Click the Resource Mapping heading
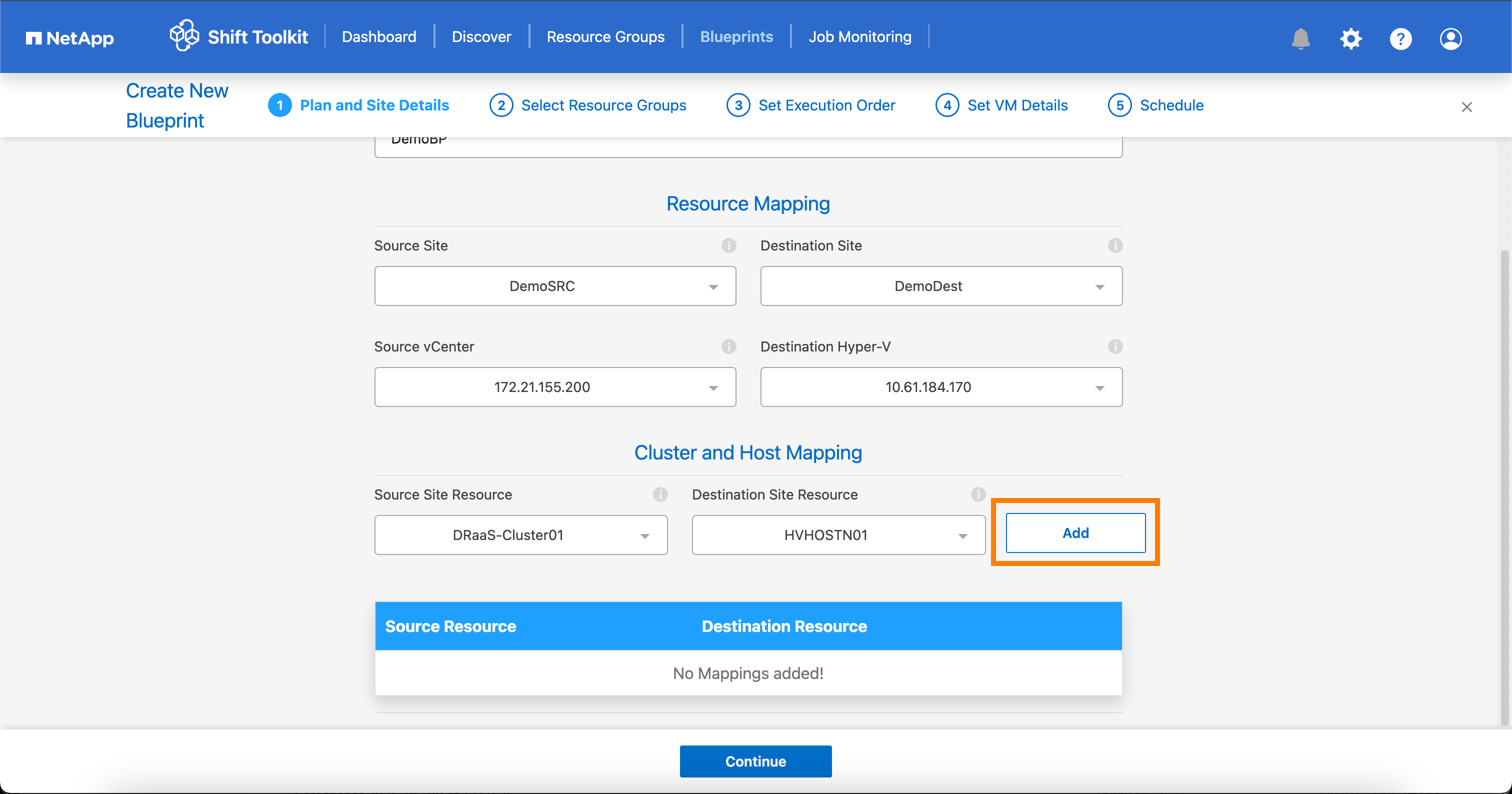This screenshot has height=794, width=1512. click(x=748, y=203)
